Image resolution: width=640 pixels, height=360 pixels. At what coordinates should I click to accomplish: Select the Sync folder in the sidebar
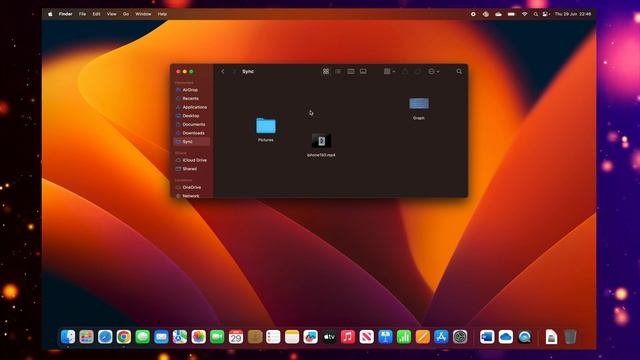(x=191, y=142)
